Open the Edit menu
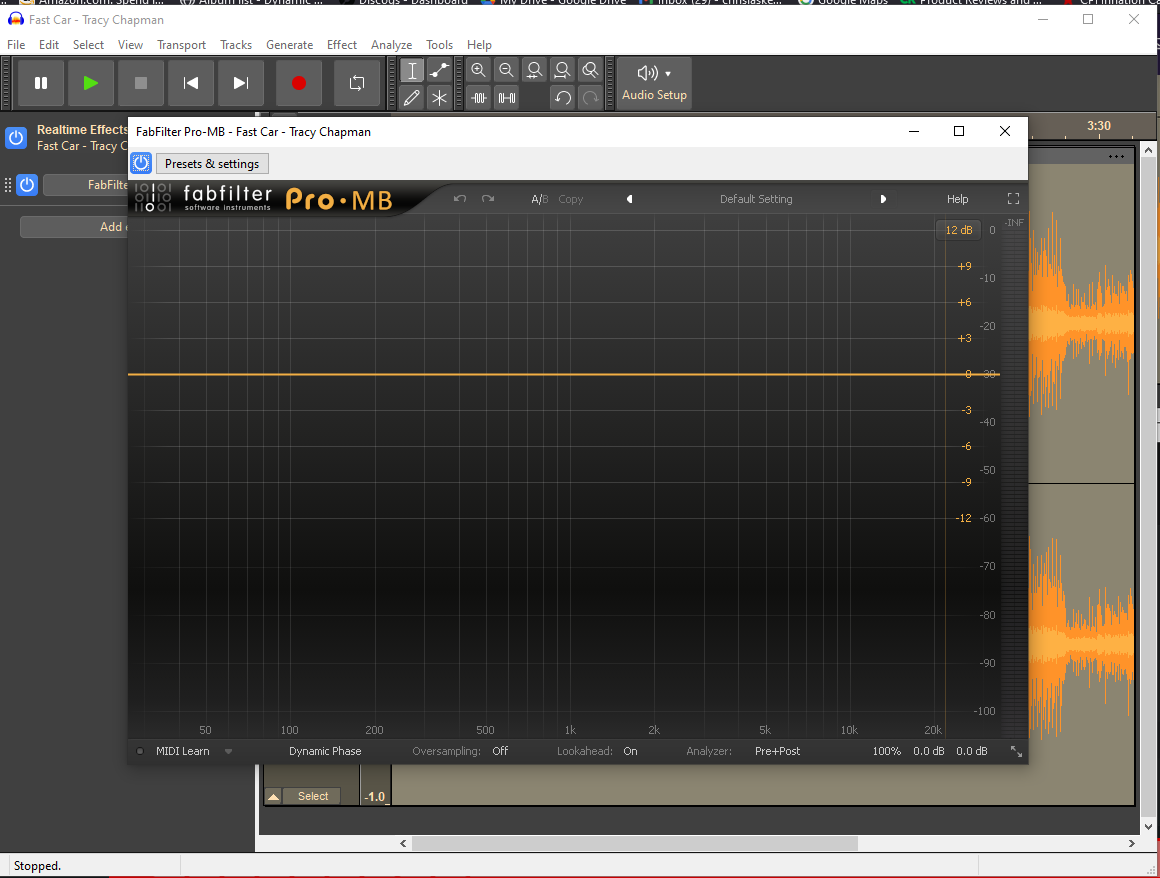Image resolution: width=1160 pixels, height=878 pixels. [49, 45]
